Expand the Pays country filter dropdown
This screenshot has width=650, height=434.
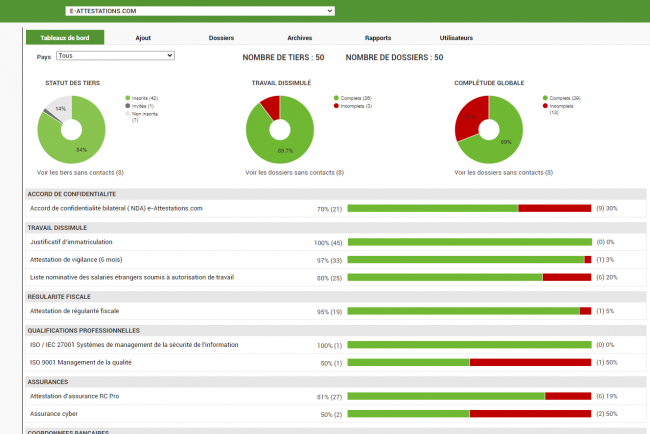tap(115, 56)
